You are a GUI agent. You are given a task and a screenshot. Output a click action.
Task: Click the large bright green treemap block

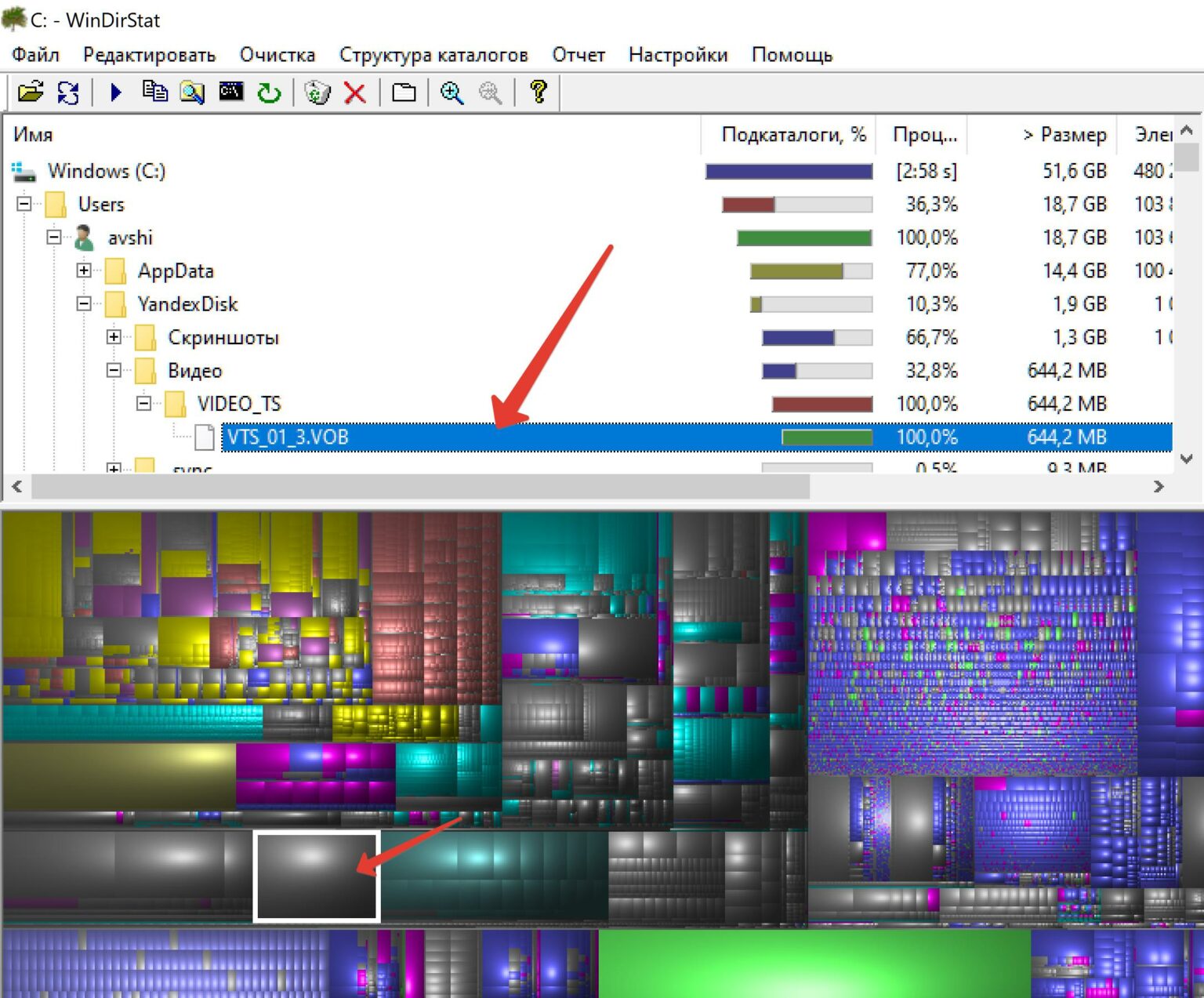[x=814, y=964]
